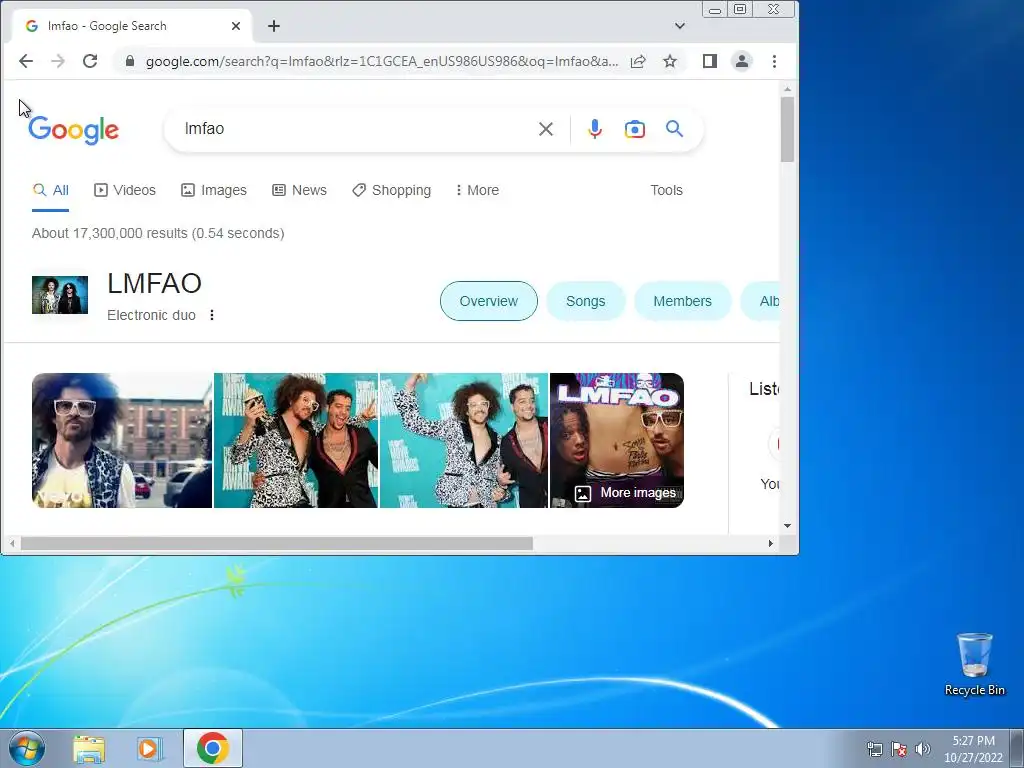This screenshot has width=1024, height=768.
Task: Start voice search with the microphone icon
Action: point(595,129)
